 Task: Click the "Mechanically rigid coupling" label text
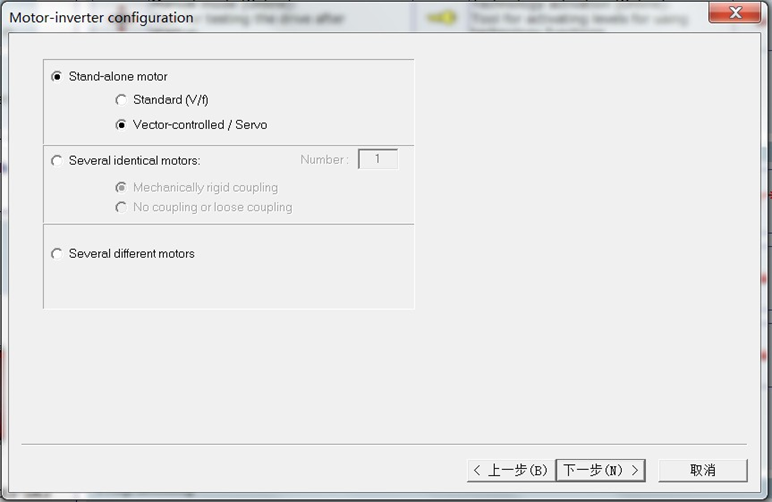(x=205, y=187)
